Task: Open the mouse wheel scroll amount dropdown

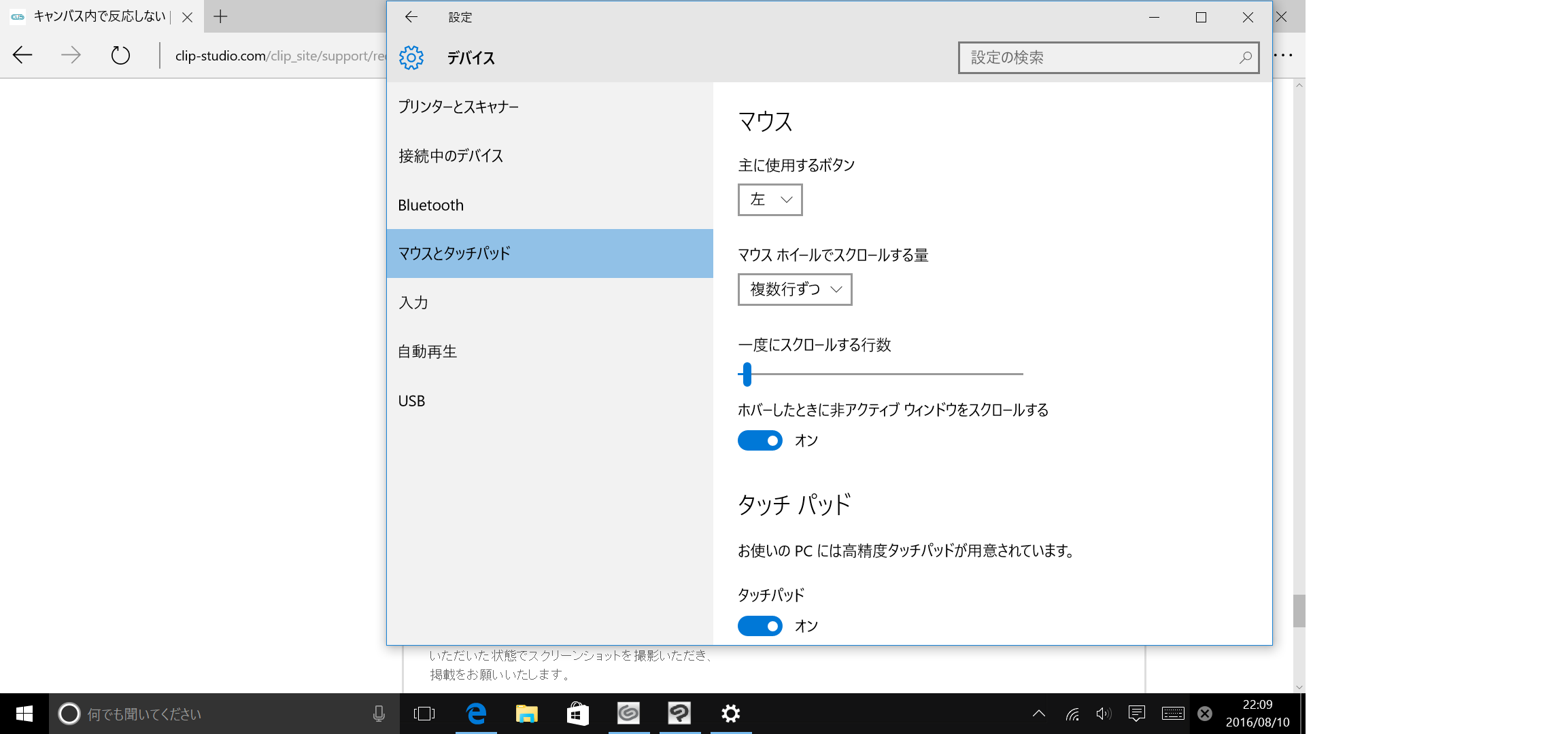Action: coord(794,290)
